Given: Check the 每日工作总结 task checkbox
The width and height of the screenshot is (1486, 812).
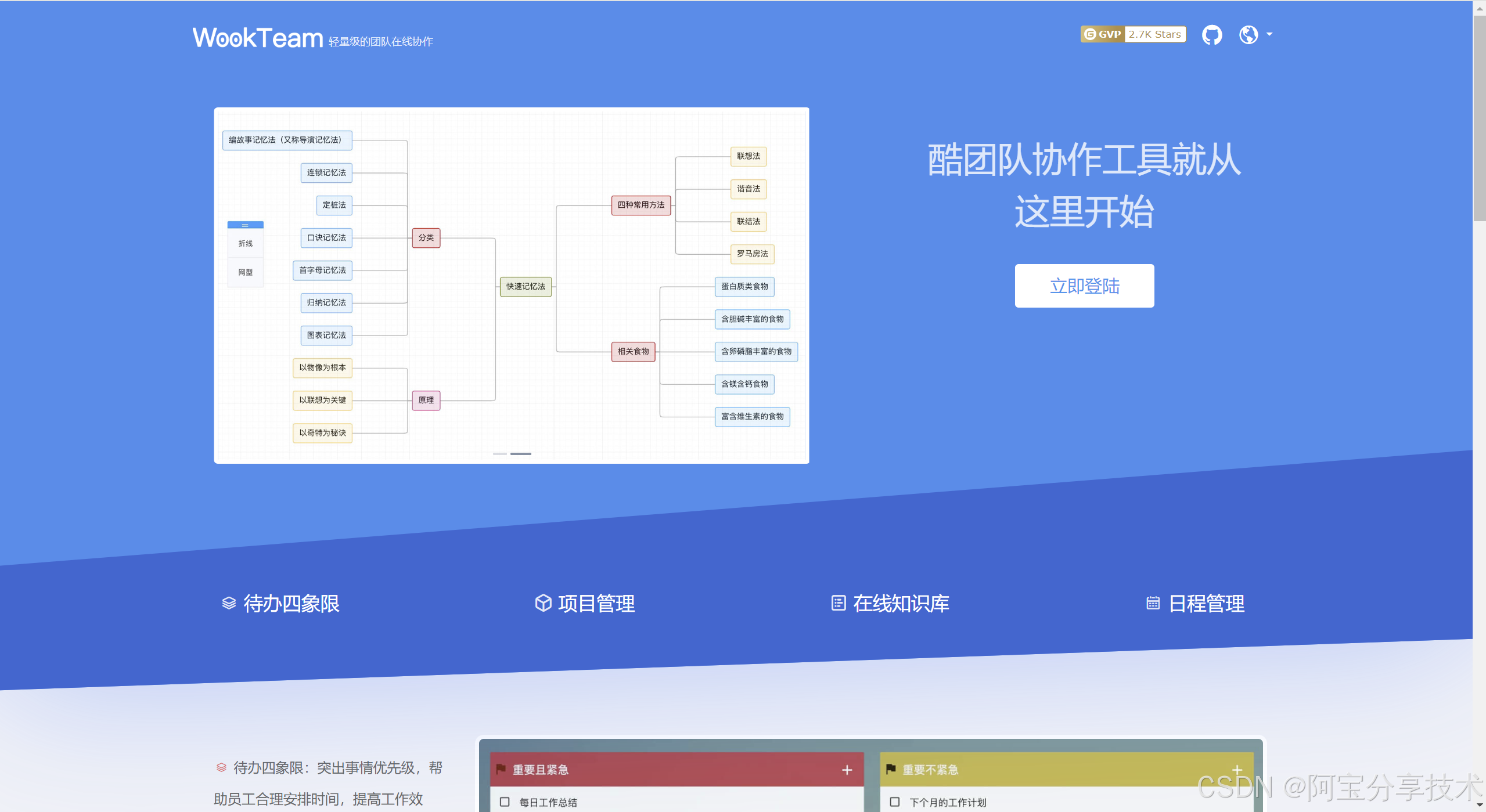Looking at the screenshot, I should tap(505, 802).
